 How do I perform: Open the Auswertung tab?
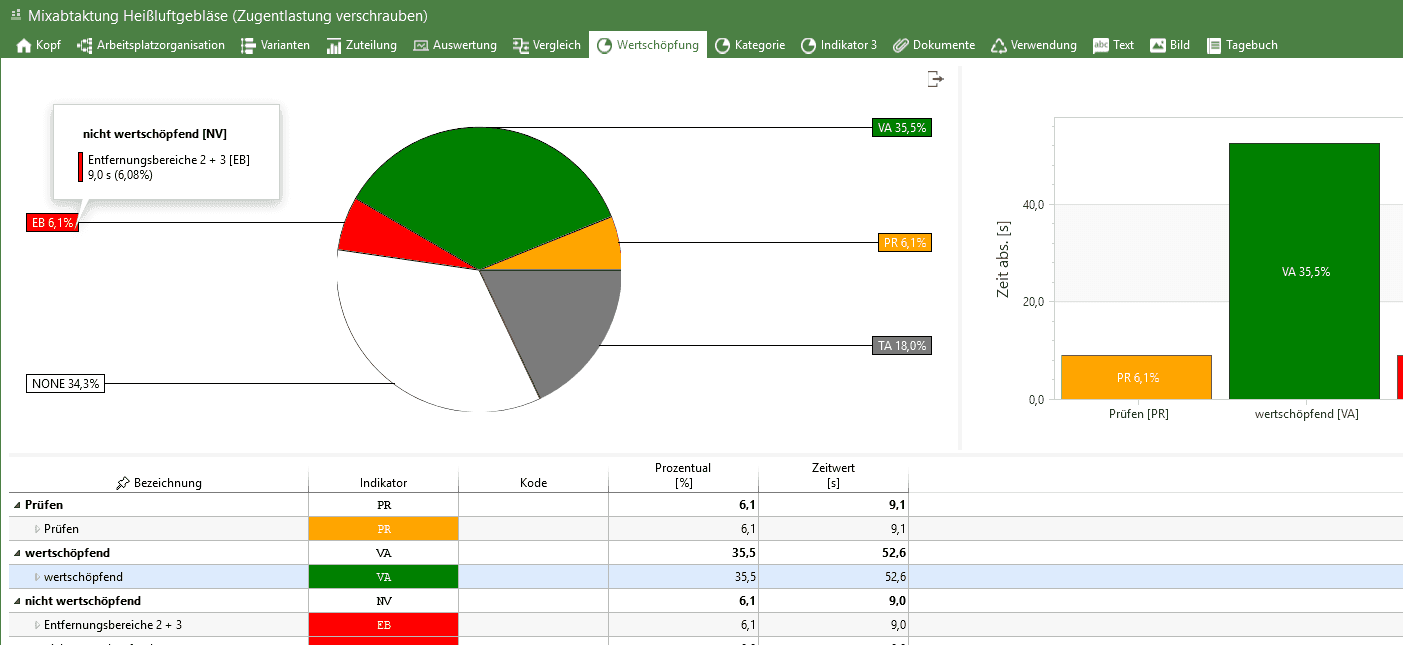point(455,45)
